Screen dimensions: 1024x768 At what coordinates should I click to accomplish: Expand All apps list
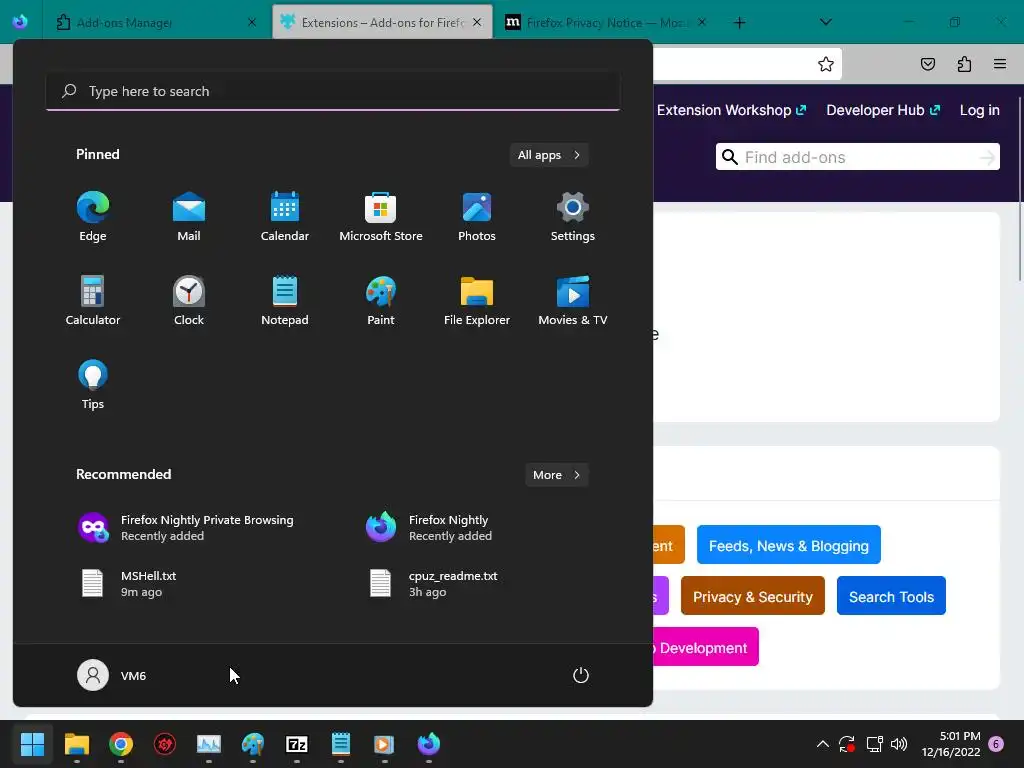tap(549, 155)
